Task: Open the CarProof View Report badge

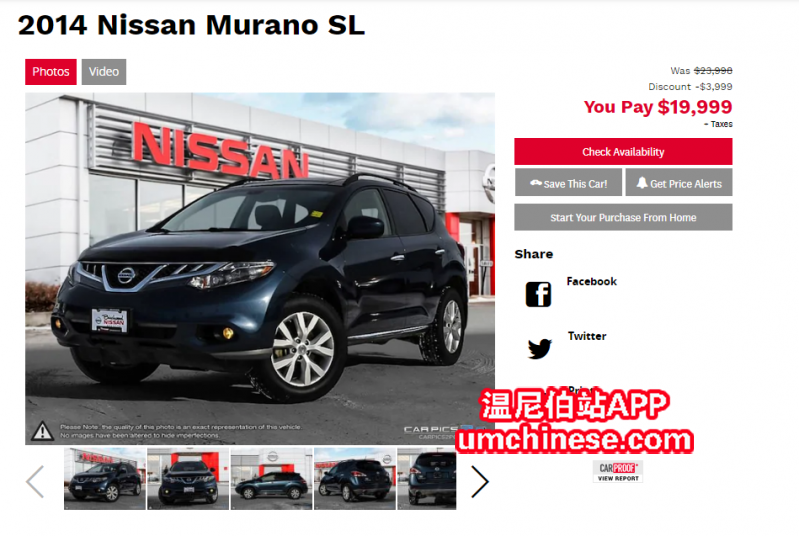Action: pyautogui.click(x=618, y=471)
